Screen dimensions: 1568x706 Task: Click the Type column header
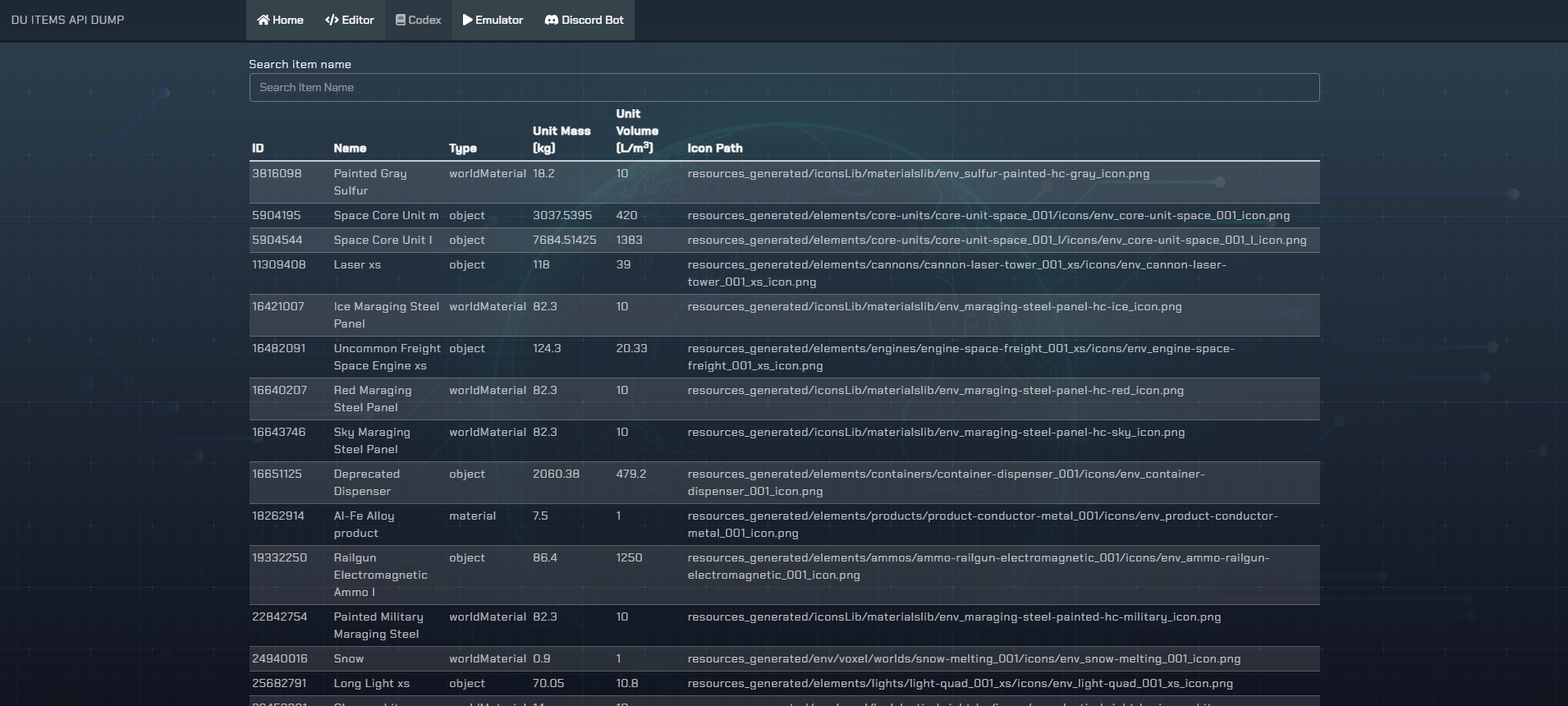(x=463, y=148)
